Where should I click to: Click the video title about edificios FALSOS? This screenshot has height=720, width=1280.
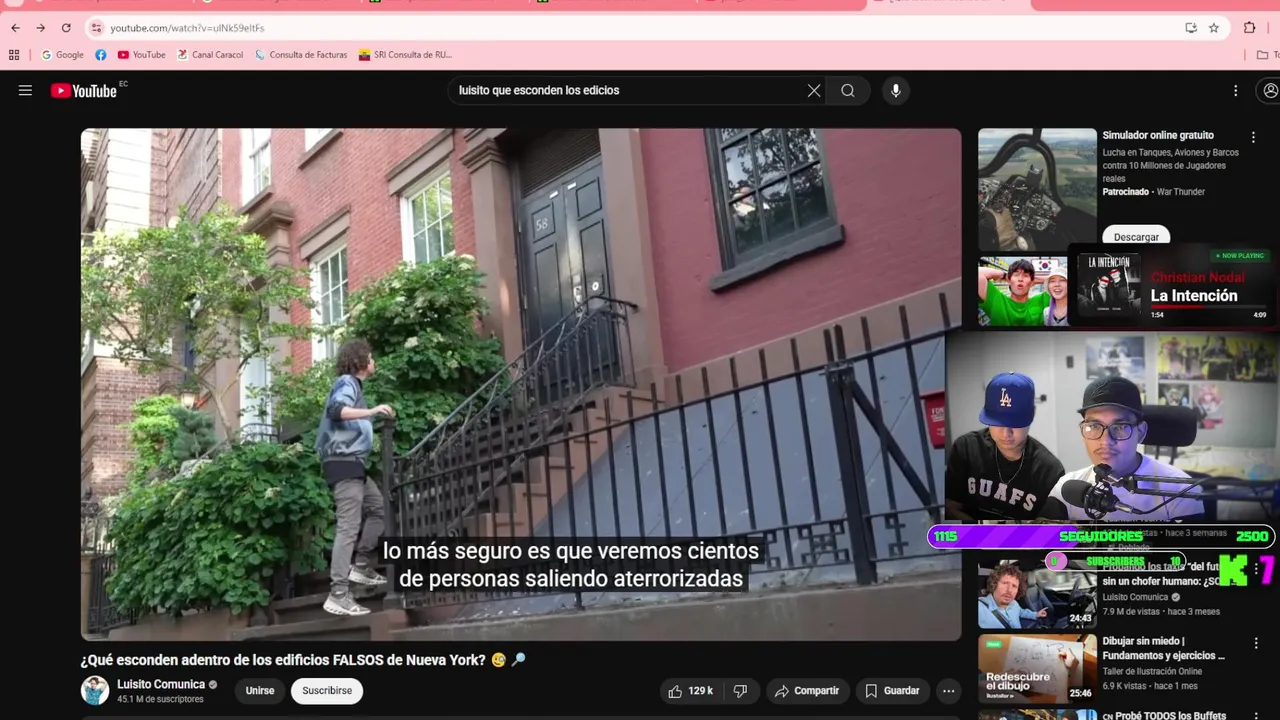pyautogui.click(x=303, y=660)
